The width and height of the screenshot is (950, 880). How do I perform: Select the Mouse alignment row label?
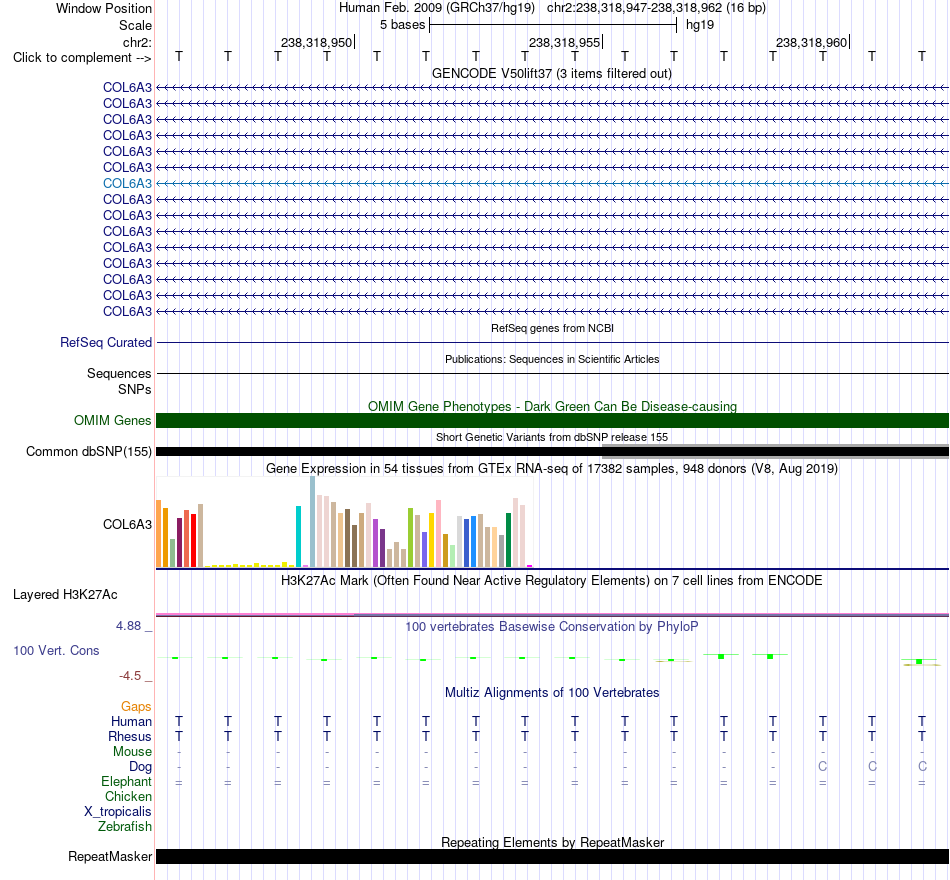(132, 752)
